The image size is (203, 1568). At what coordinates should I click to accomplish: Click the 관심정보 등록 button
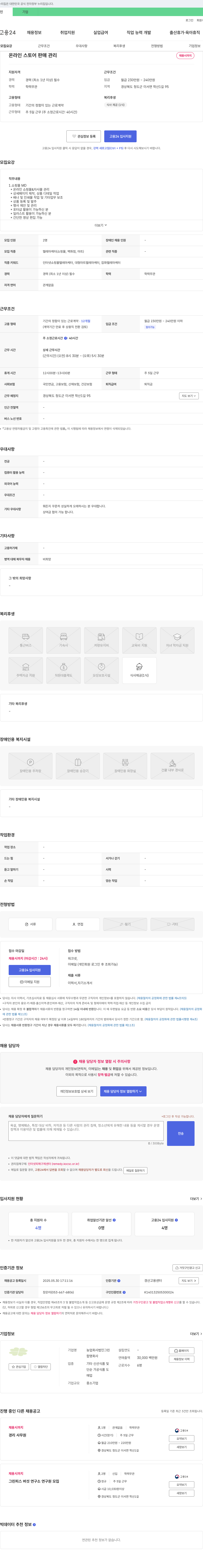coord(84,136)
